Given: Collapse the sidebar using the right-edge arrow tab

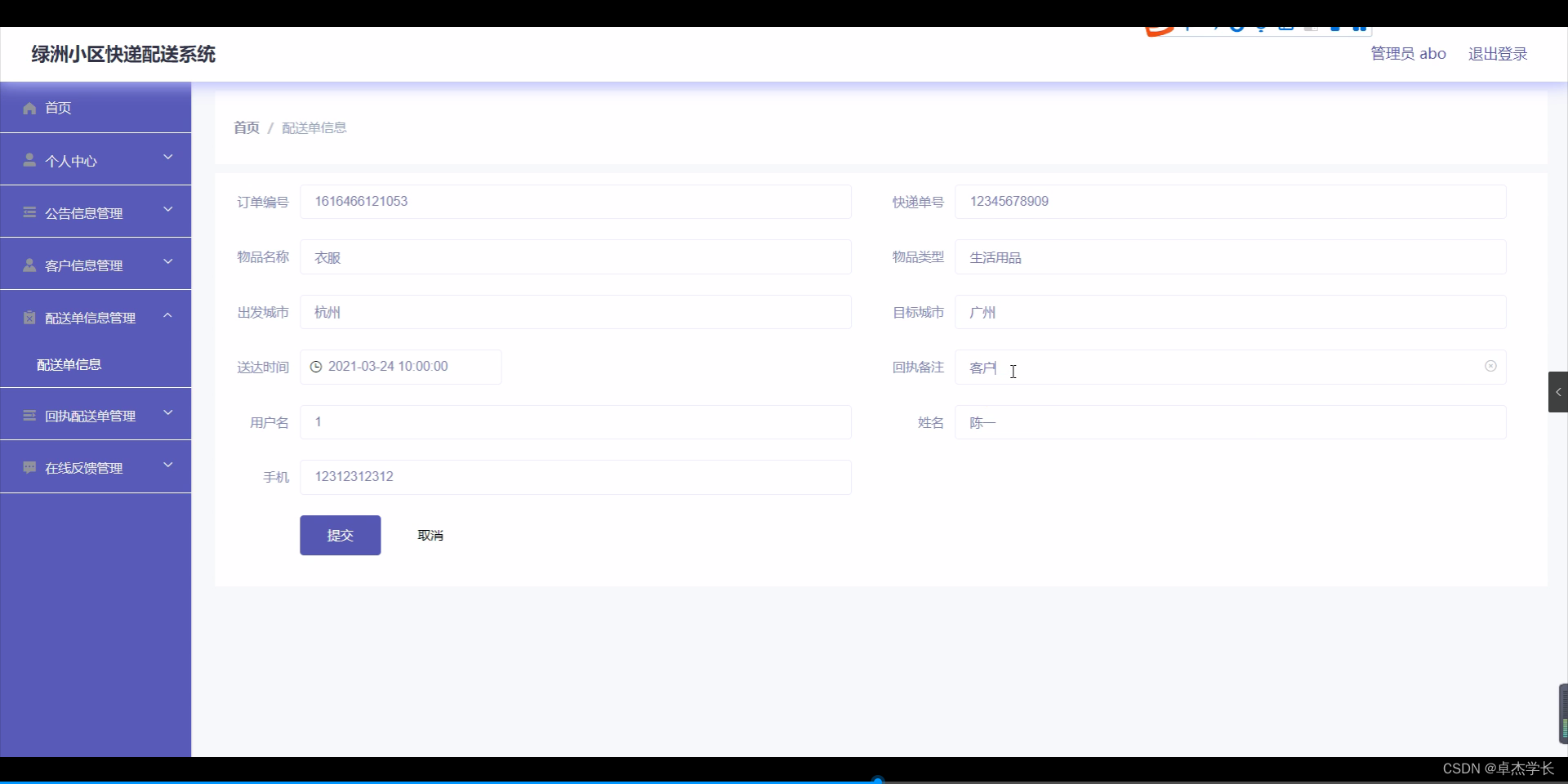Looking at the screenshot, I should [x=1558, y=392].
